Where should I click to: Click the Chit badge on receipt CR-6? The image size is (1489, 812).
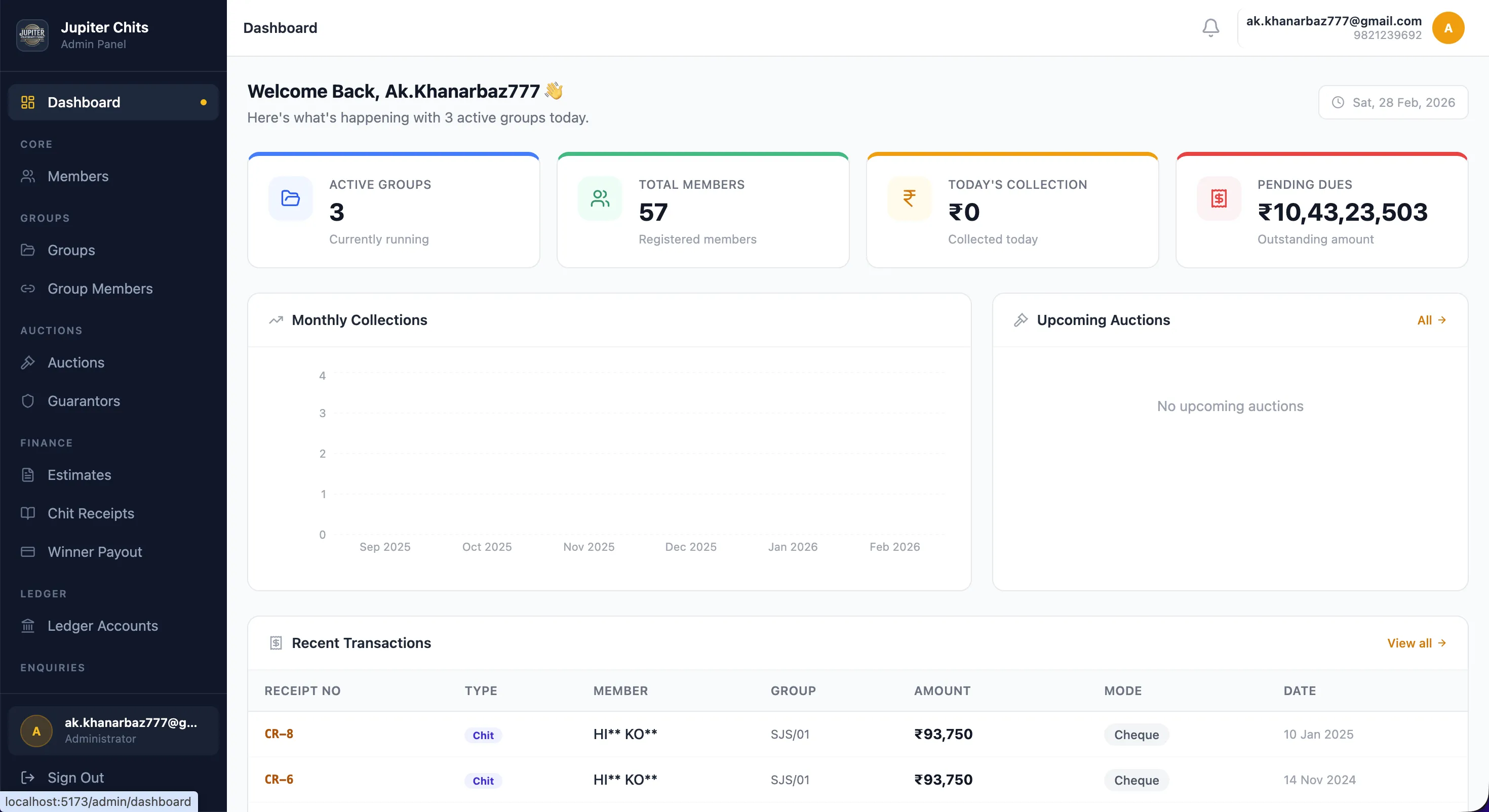click(x=483, y=780)
